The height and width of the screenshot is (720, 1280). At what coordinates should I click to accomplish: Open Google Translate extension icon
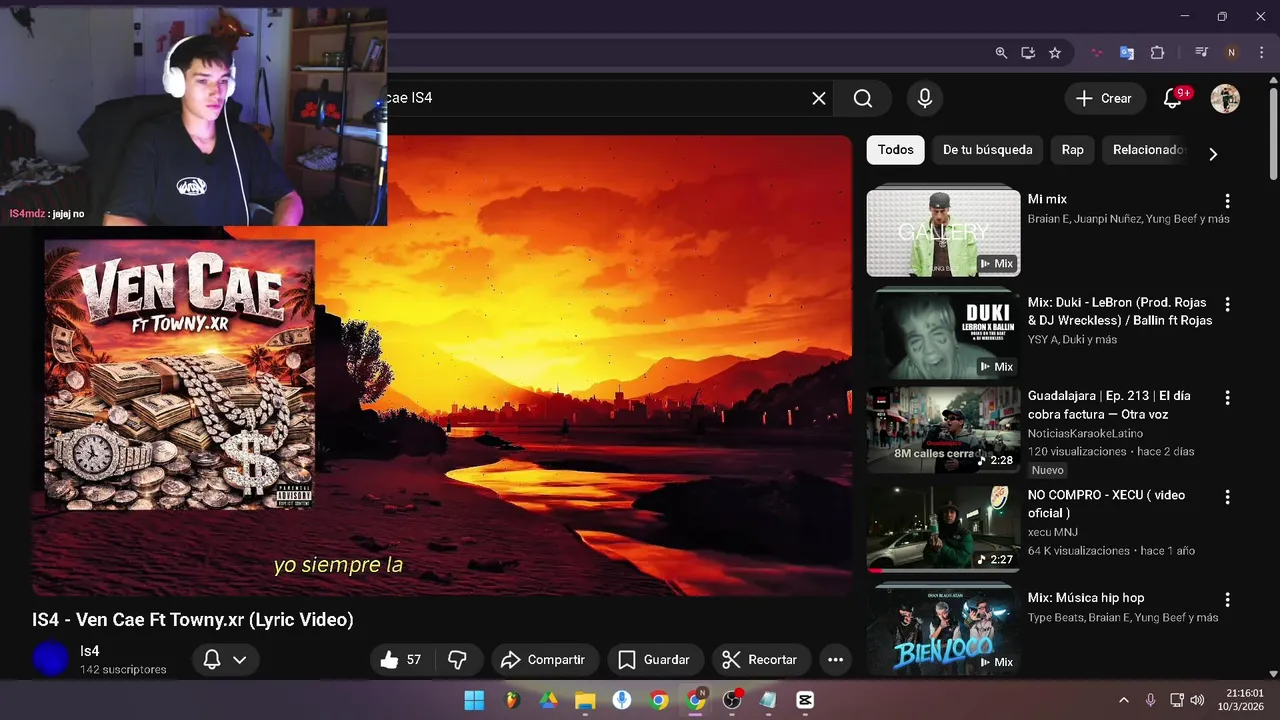point(1127,53)
